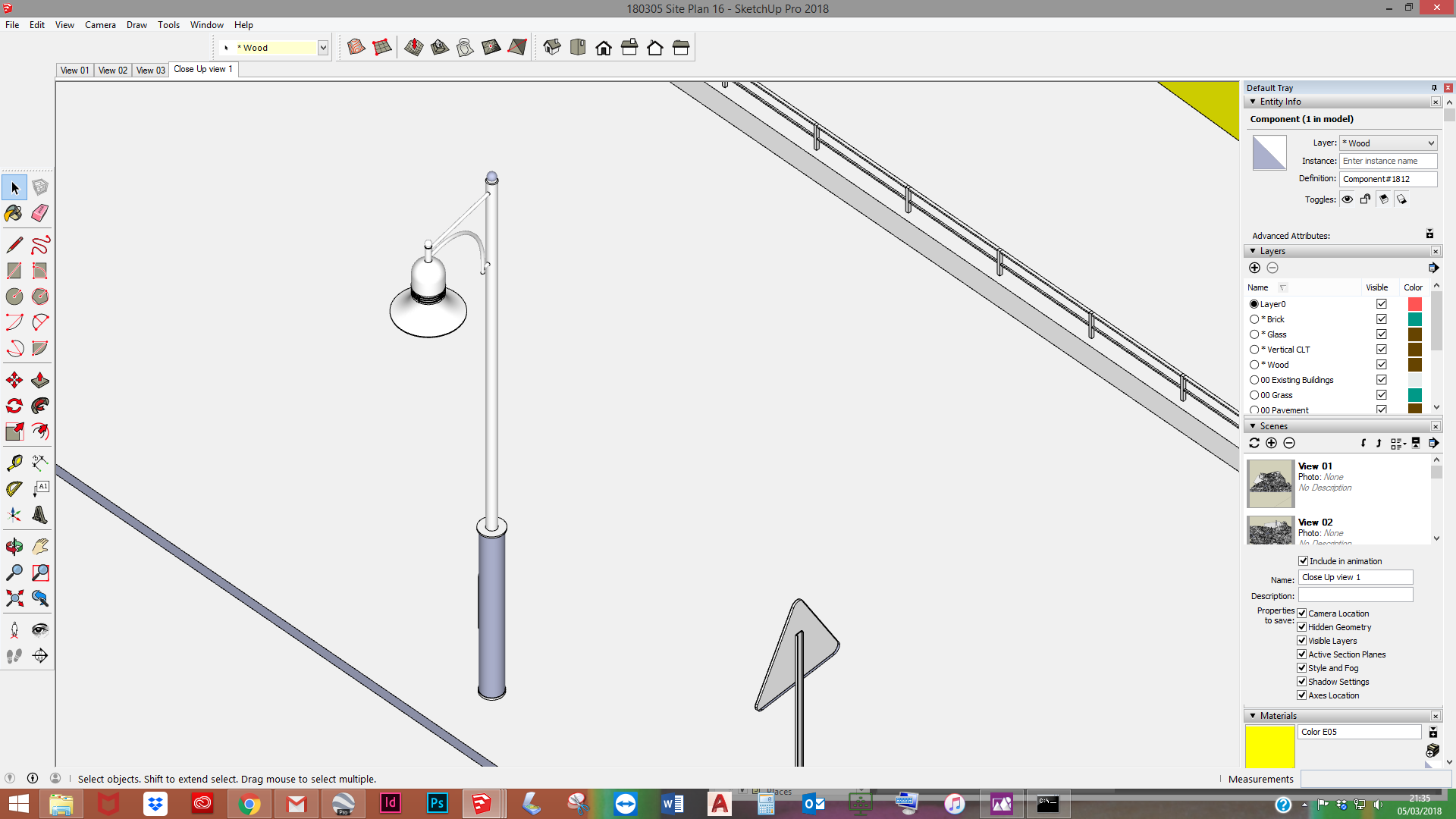This screenshot has height=819, width=1456.
Task: Click Add Layer plus icon
Action: point(1254,268)
